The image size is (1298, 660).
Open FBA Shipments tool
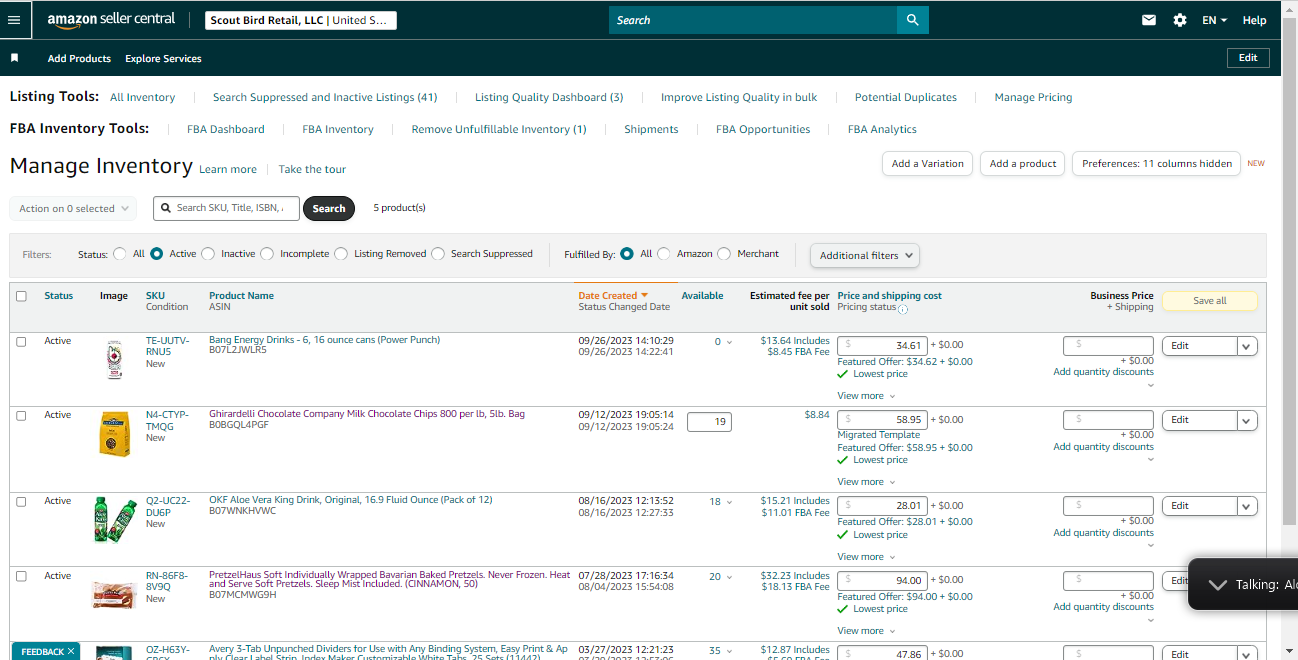click(651, 129)
